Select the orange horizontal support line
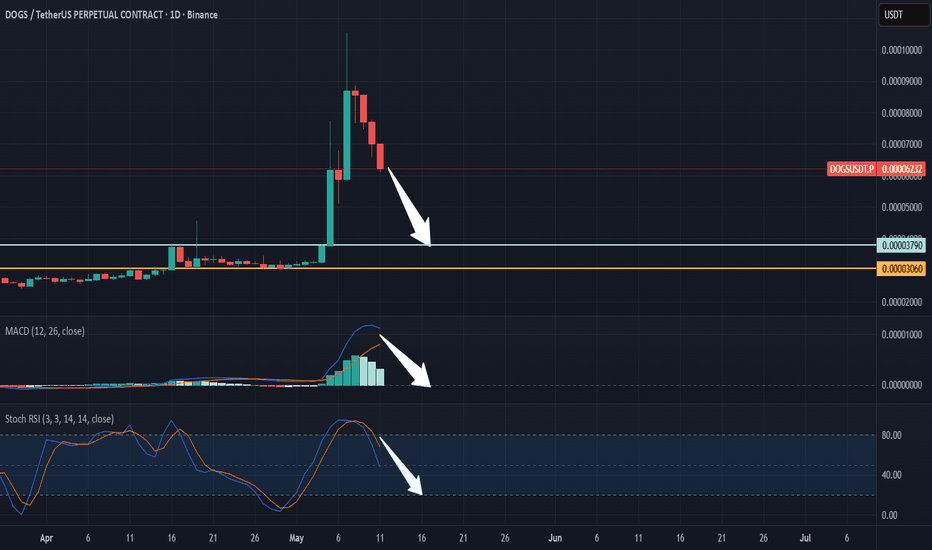Screen dimensions: 932x550 point(438,269)
